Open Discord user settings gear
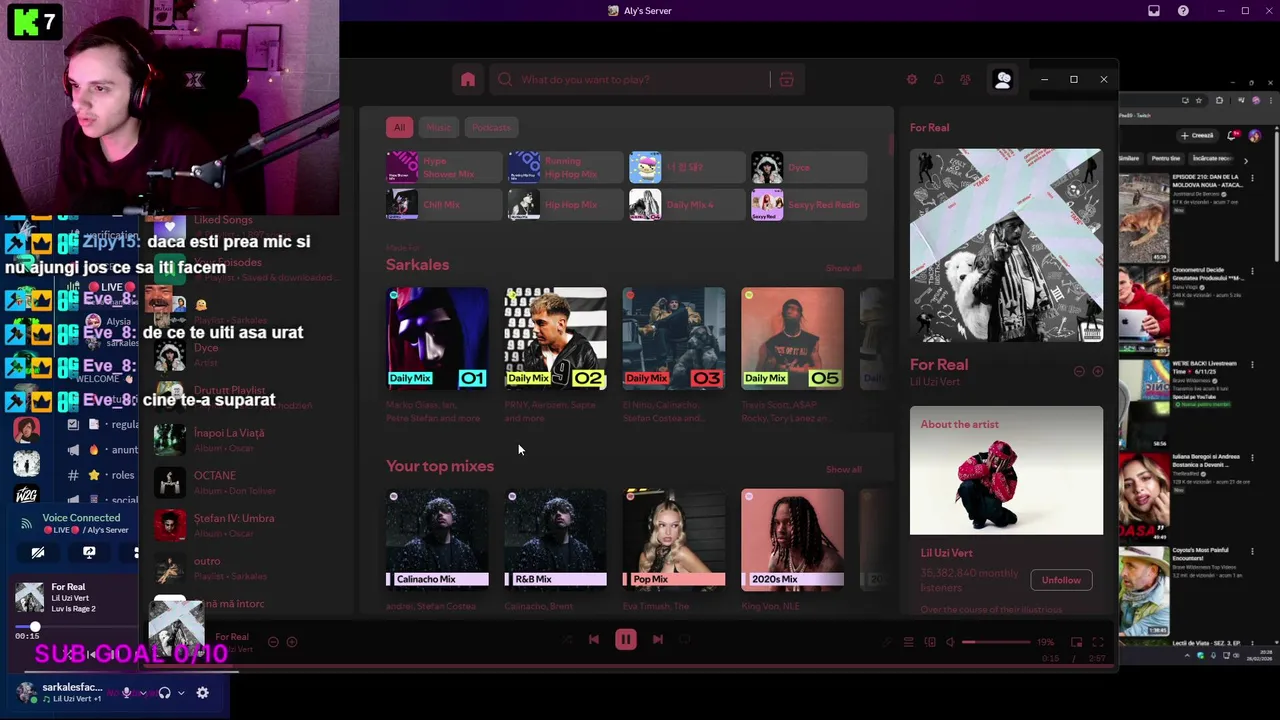Viewport: 1280px width, 720px height. [x=202, y=692]
